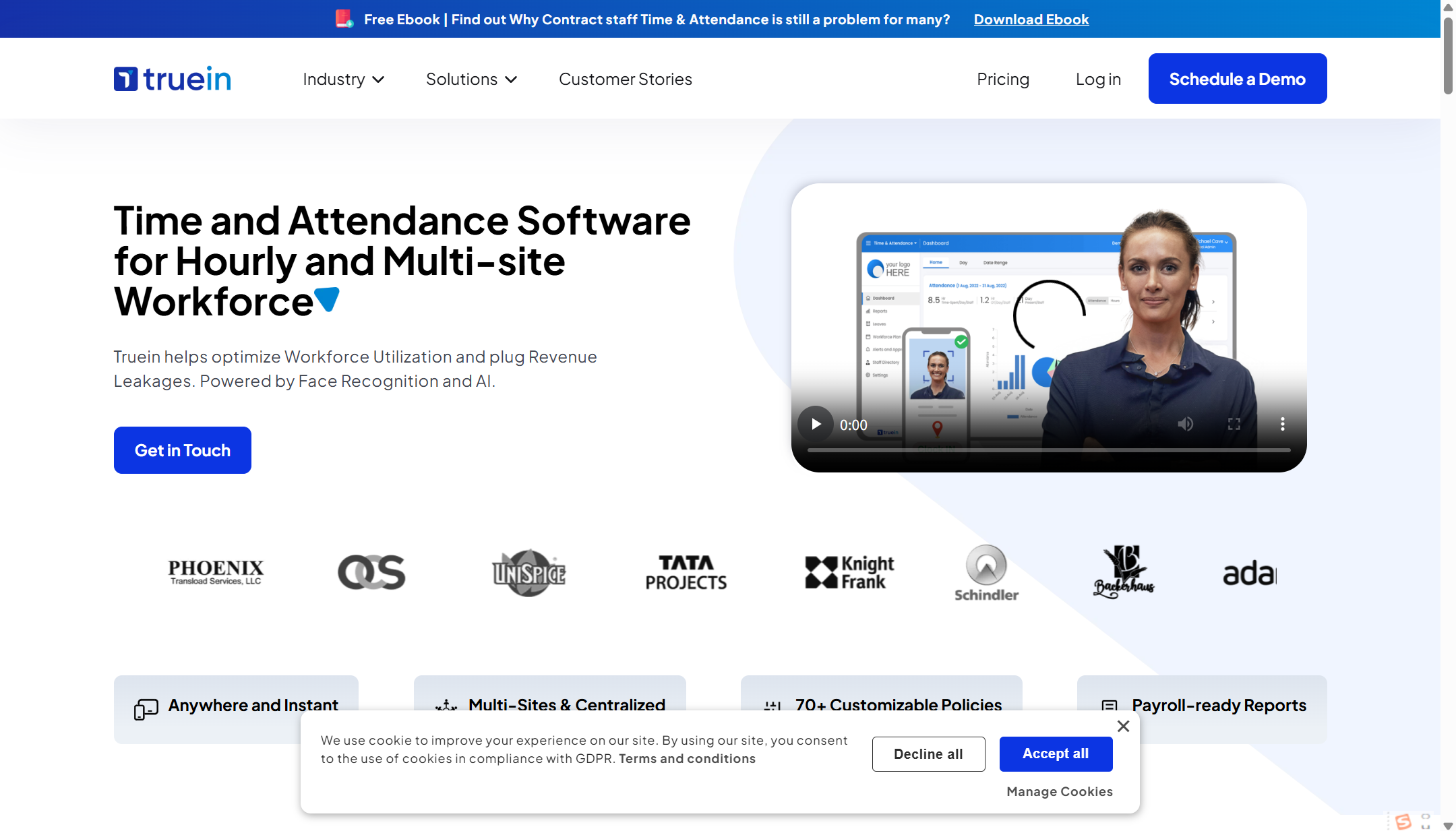Enter fullscreen on the video
This screenshot has height=831, width=1456.
pos(1234,424)
